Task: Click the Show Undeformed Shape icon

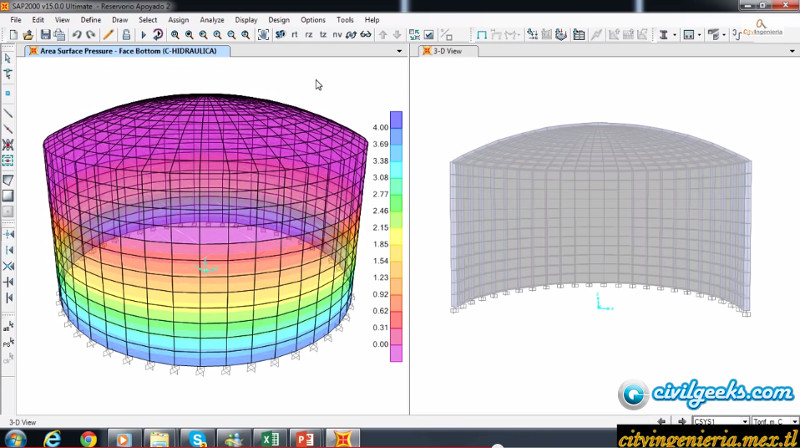Action: click(480, 35)
